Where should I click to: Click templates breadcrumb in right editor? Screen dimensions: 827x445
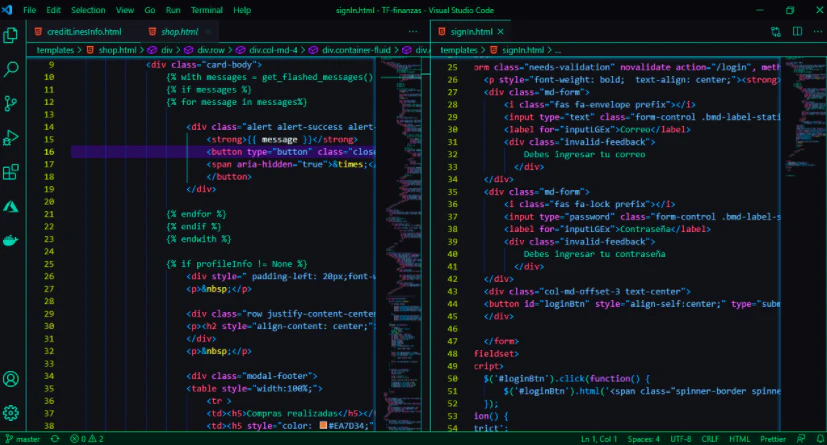[x=458, y=50]
